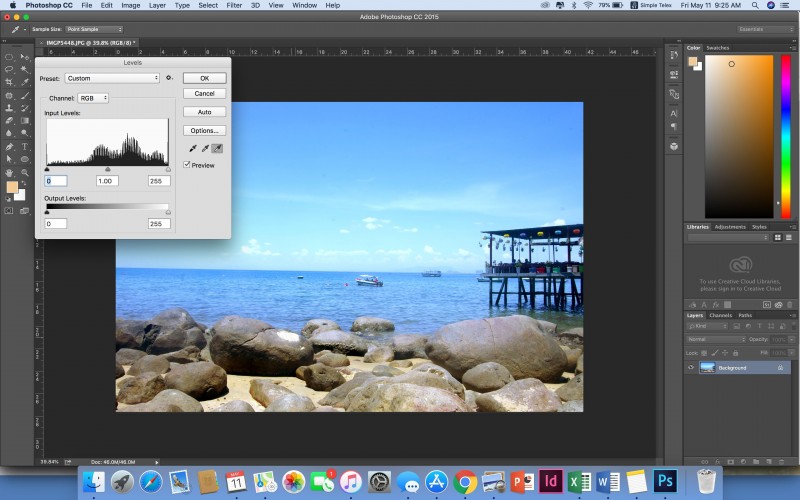The image size is (800, 500).
Task: Open Google Chrome from the Dock
Action: (x=464, y=482)
